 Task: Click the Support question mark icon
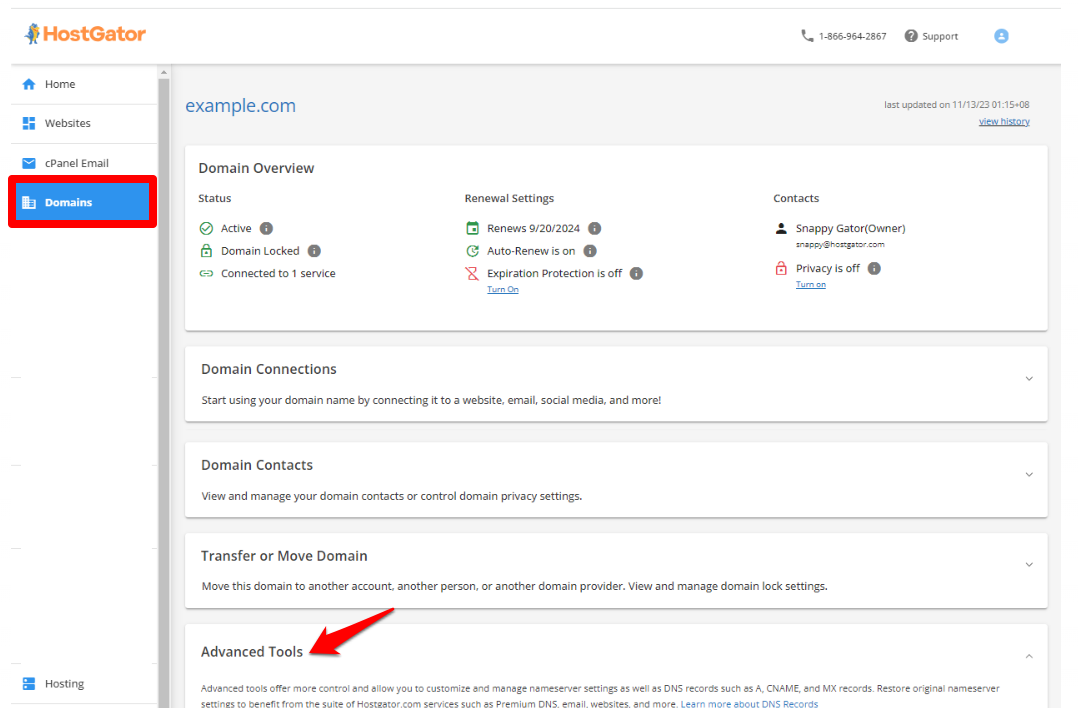click(911, 36)
